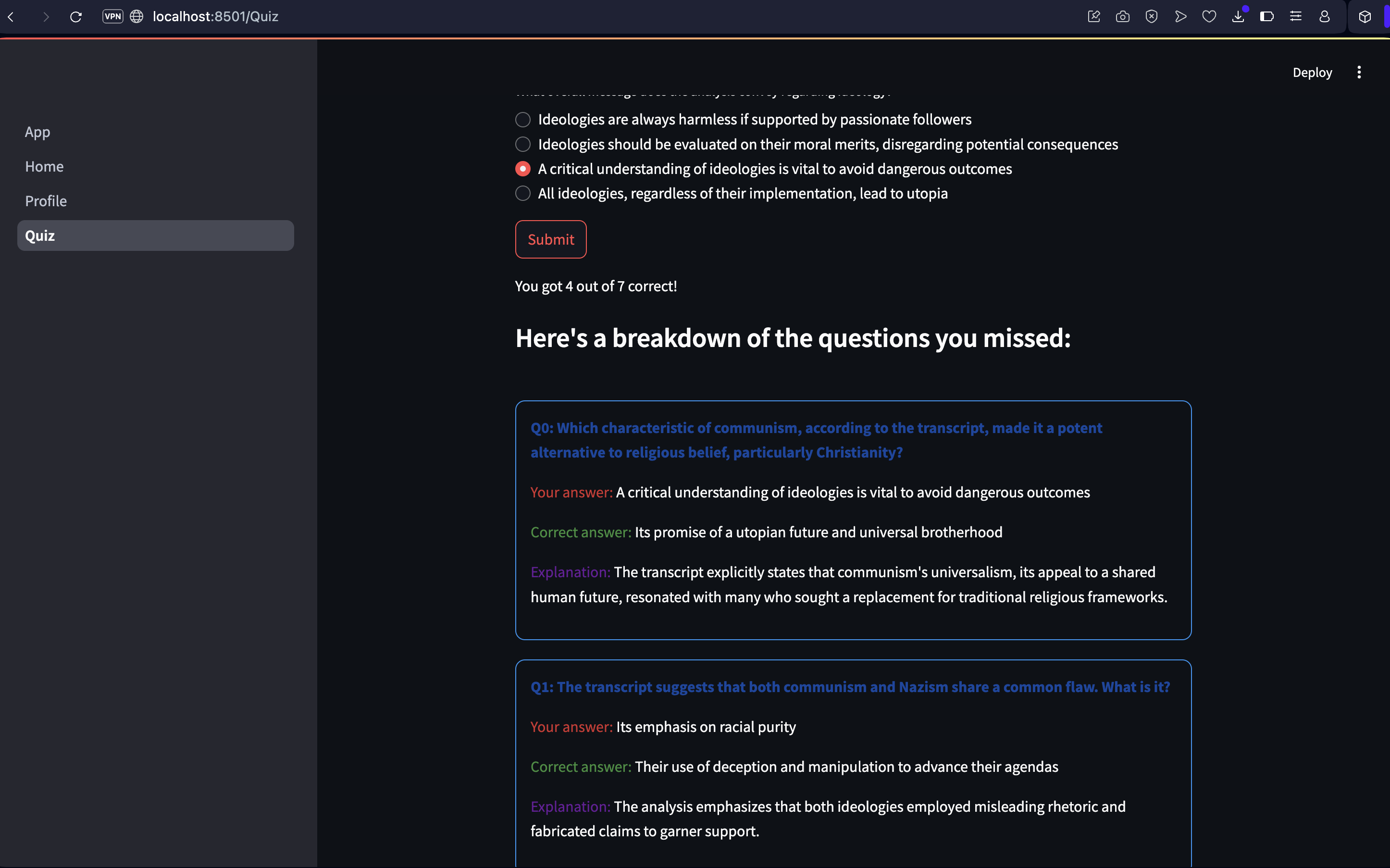
Task: Choose 'All ideologies... lead to utopia' option
Action: click(523, 194)
